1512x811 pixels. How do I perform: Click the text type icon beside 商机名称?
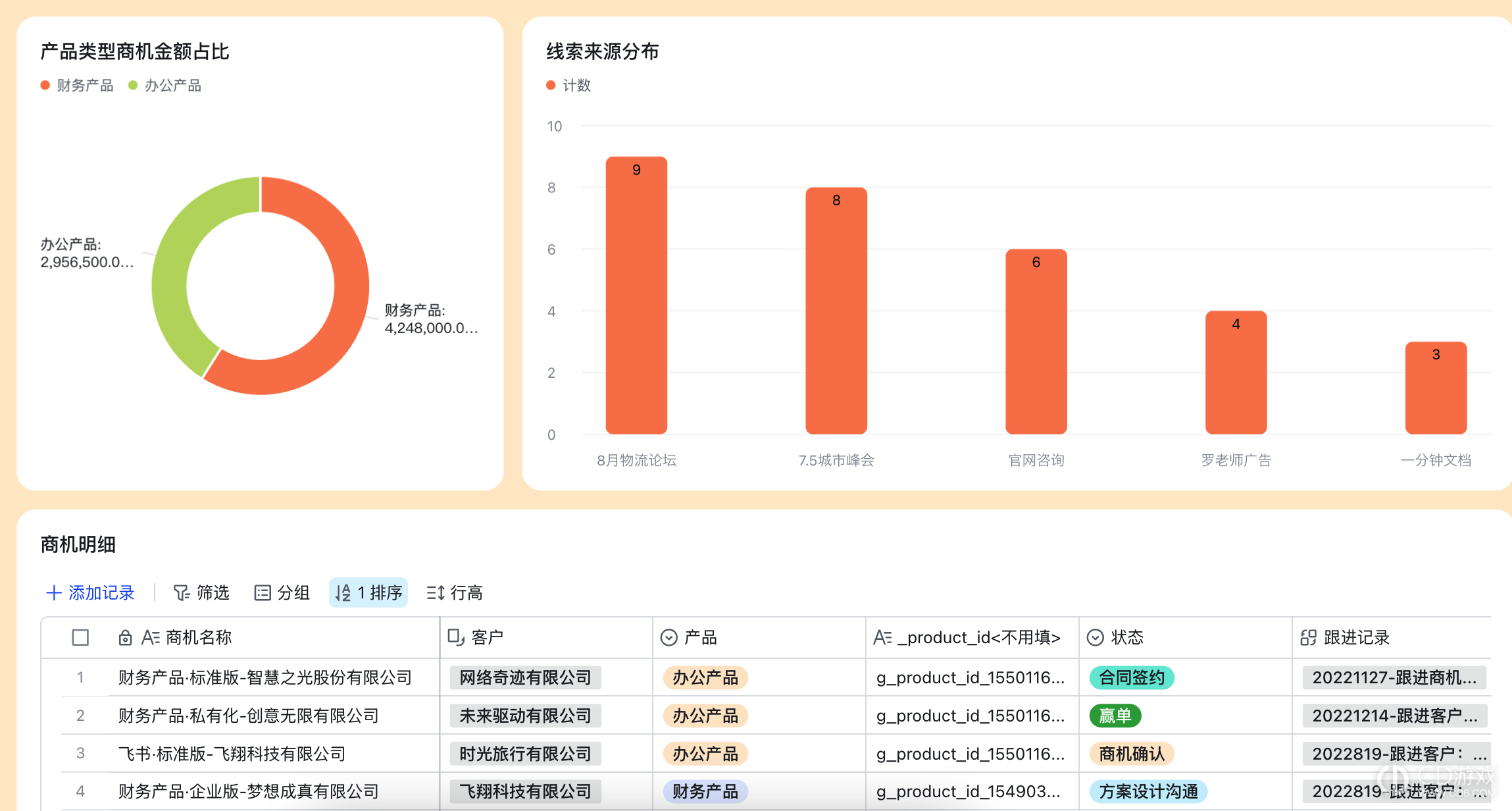click(151, 638)
